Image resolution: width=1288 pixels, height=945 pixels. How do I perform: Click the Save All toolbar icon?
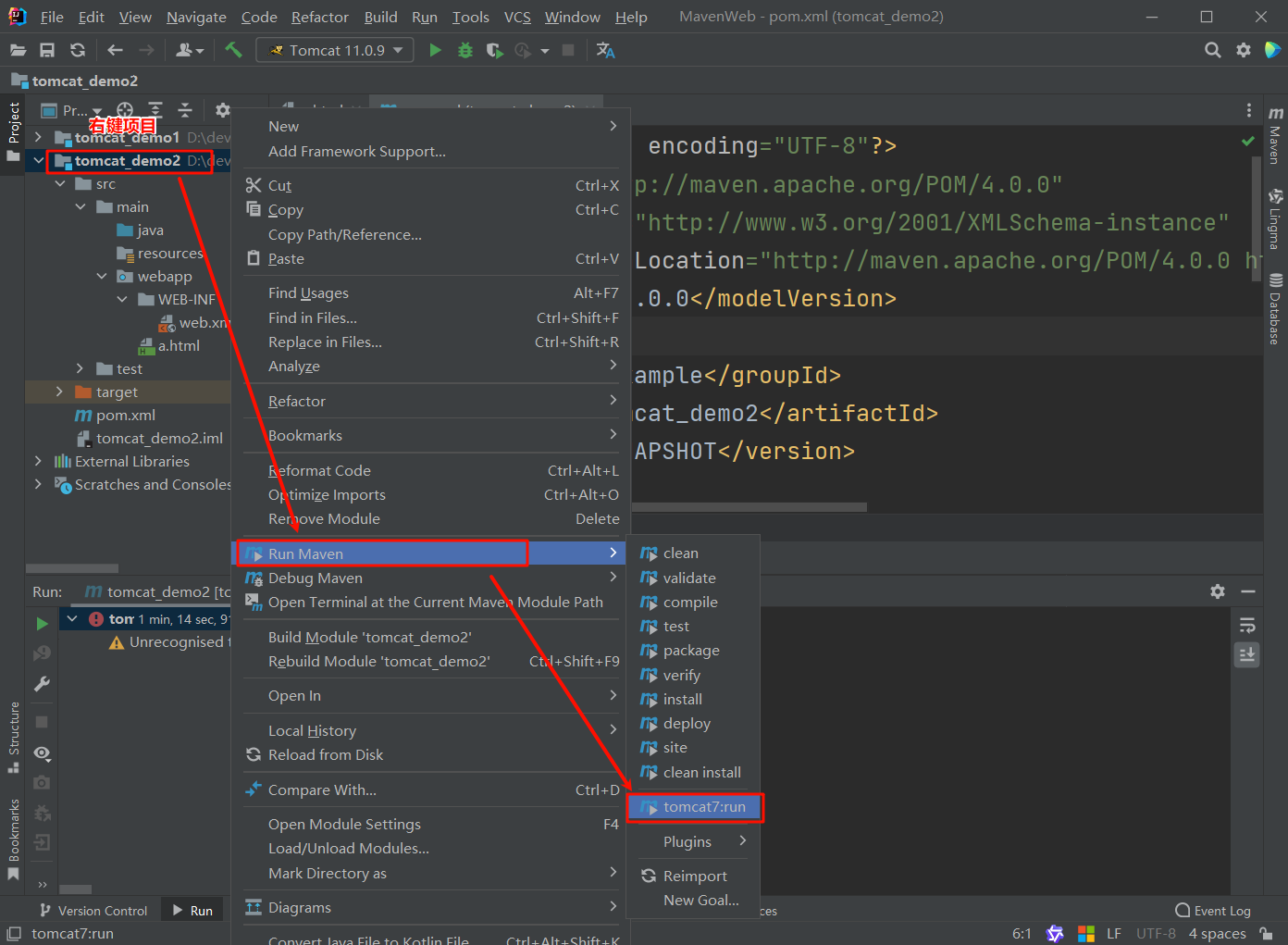pos(47,50)
